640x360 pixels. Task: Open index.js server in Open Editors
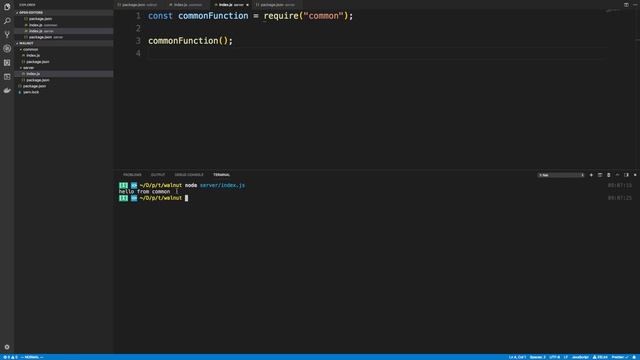click(x=64, y=31)
